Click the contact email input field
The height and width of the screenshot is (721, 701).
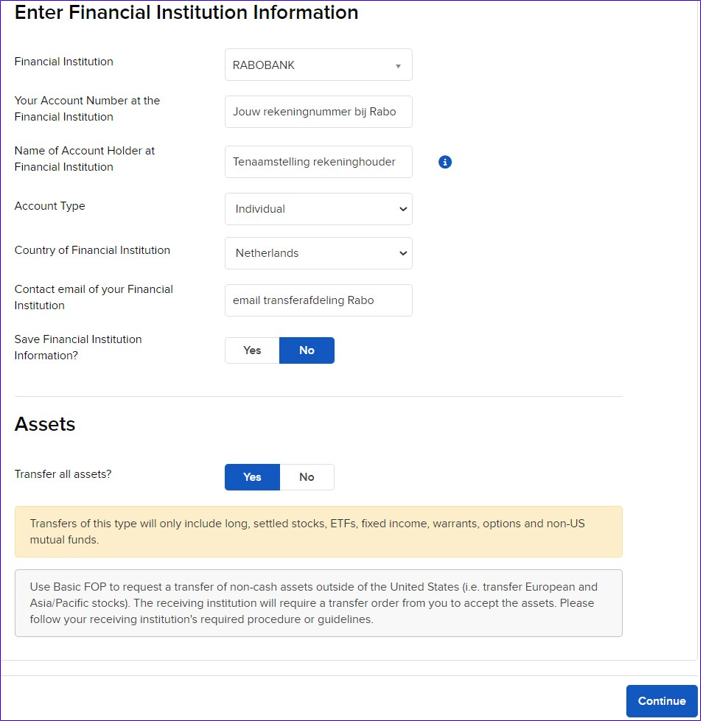point(318,300)
